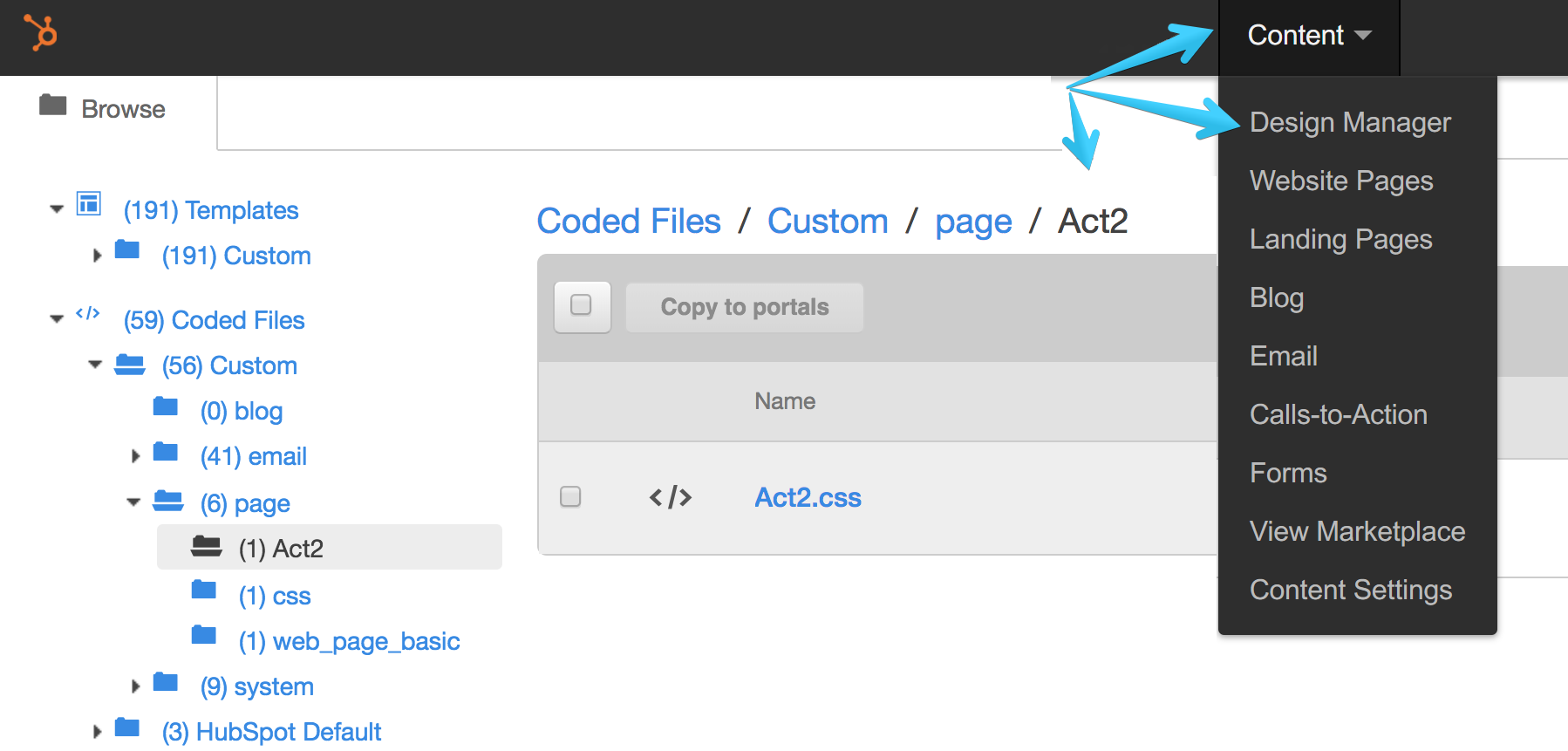Collapse the (191) Templates tree node

pyautogui.click(x=57, y=209)
